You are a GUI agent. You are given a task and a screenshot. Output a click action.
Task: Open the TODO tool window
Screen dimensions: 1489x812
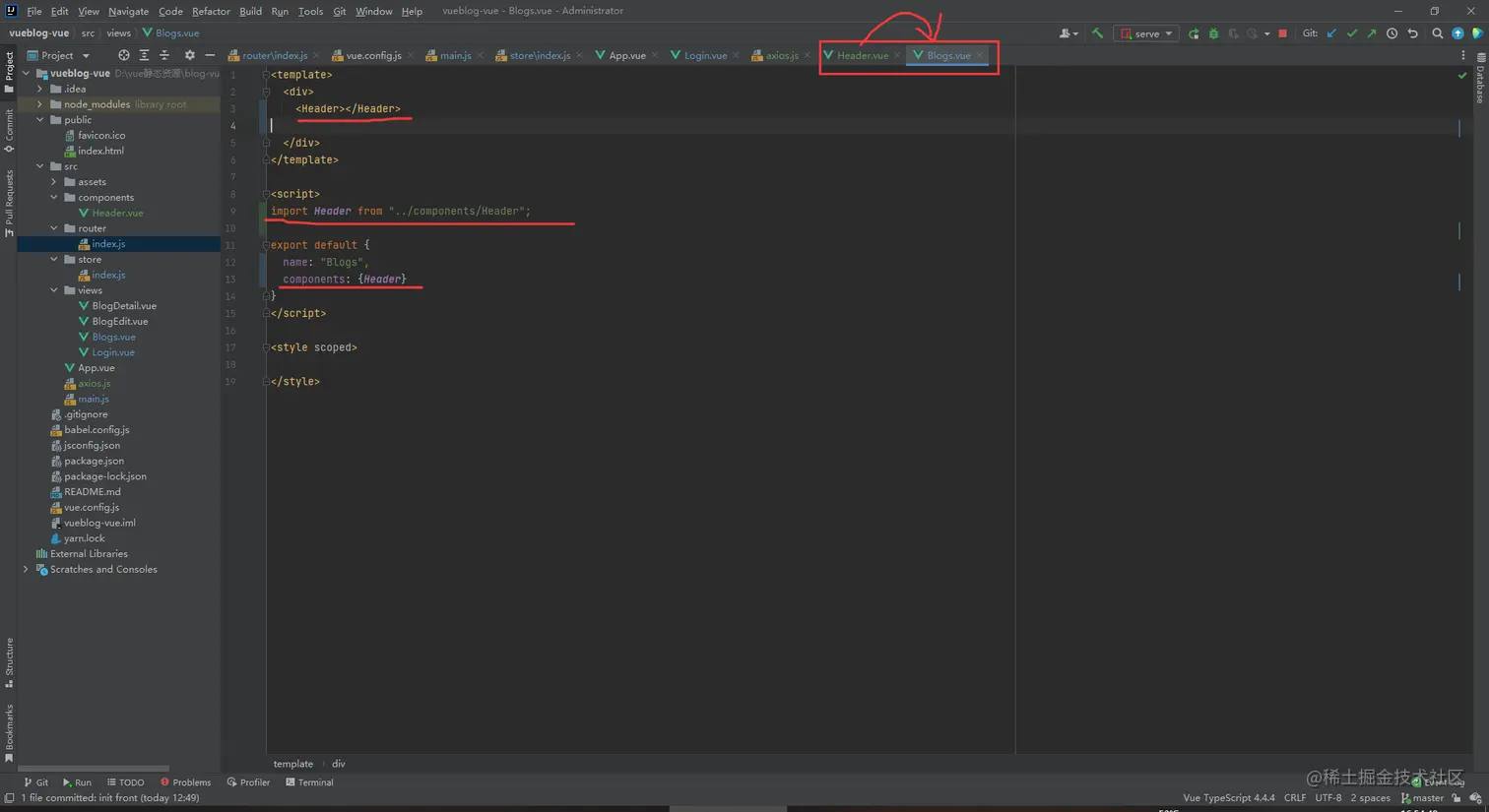125,782
